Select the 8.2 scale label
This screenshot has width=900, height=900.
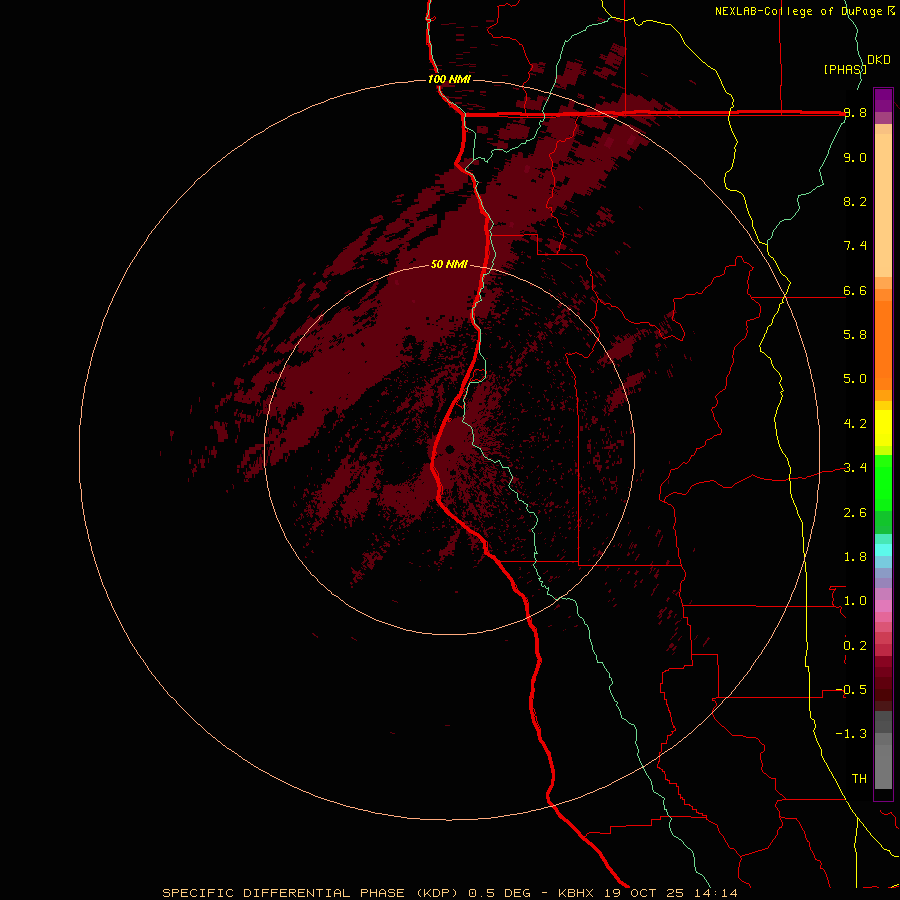pyautogui.click(x=855, y=201)
